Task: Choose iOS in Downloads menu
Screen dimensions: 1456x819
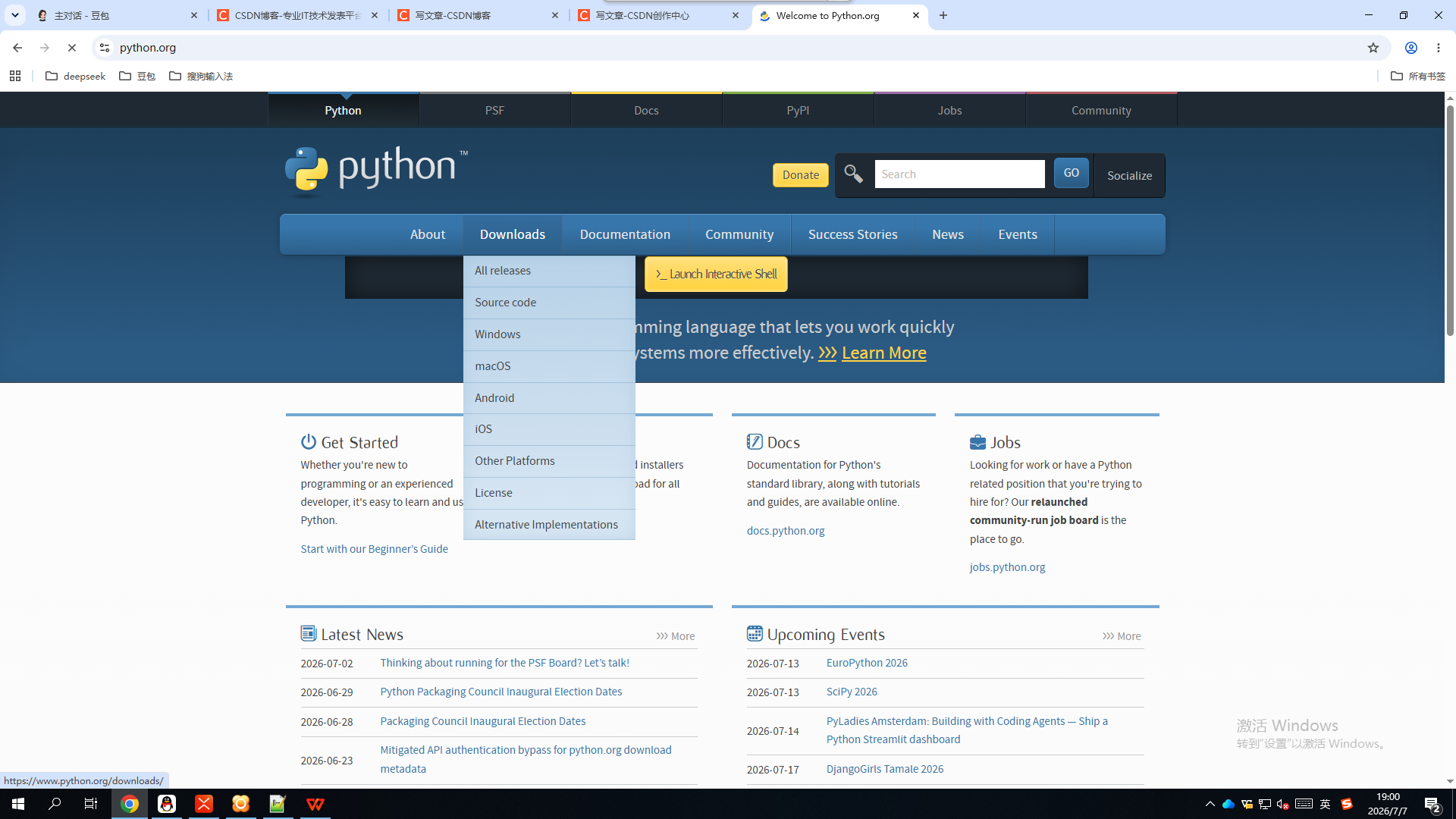Action: click(x=549, y=429)
